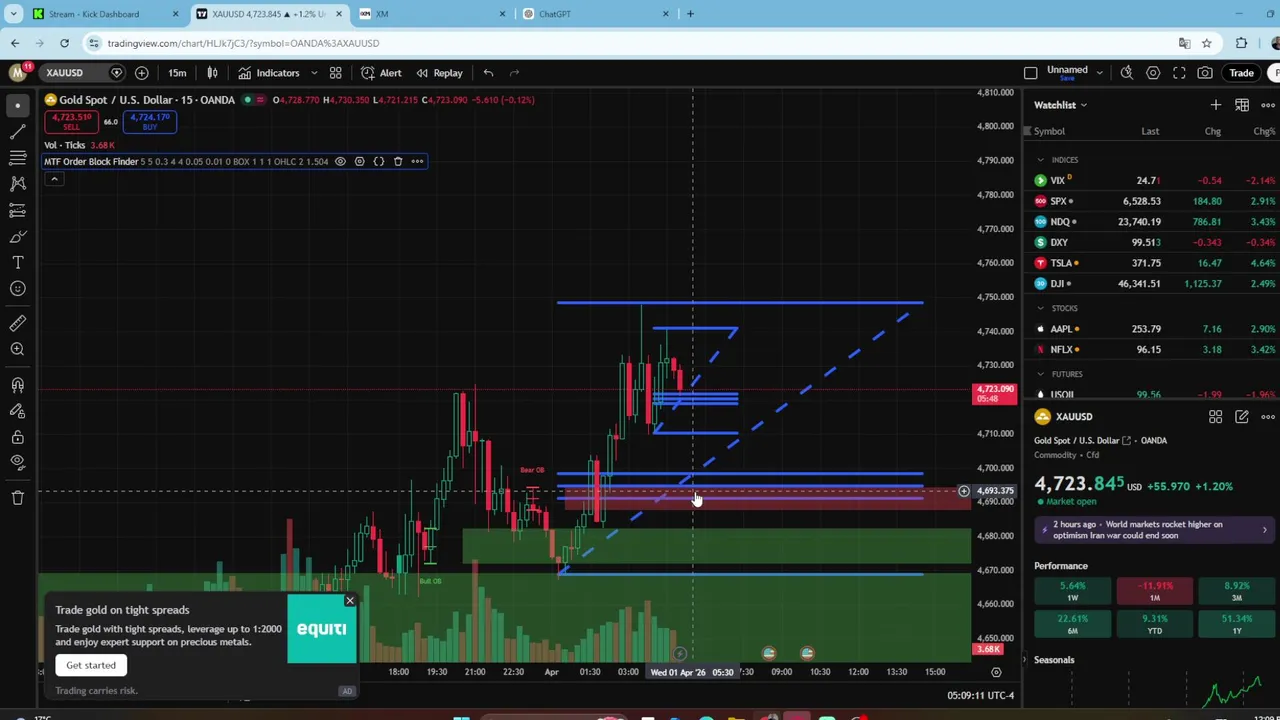Edit XAUUSD note with pencil icon
This screenshot has width=1280, height=720.
click(x=1241, y=417)
